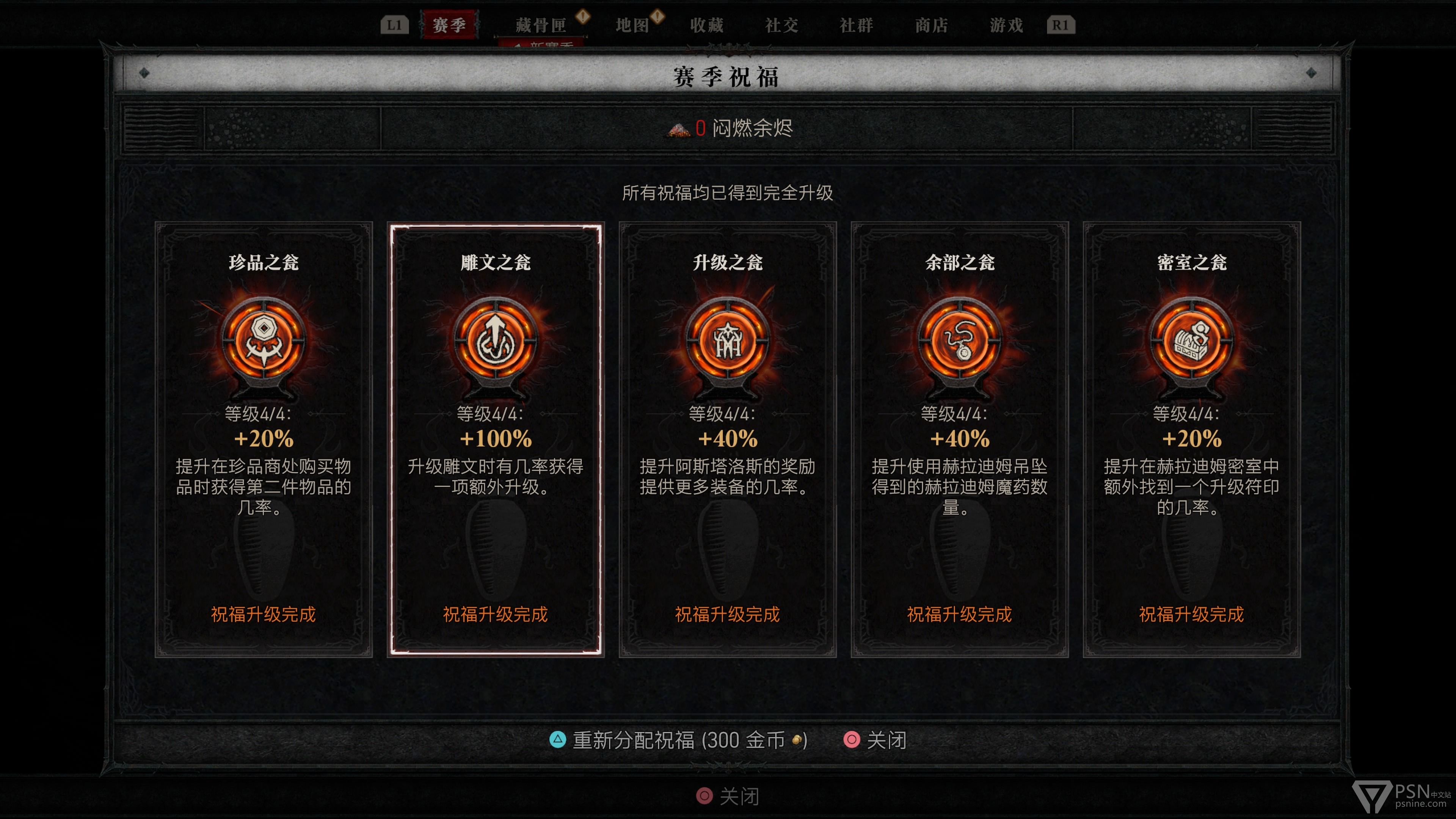Click the circle button icon in panel footer
Viewport: 1456px width, 819px height.
(x=851, y=739)
